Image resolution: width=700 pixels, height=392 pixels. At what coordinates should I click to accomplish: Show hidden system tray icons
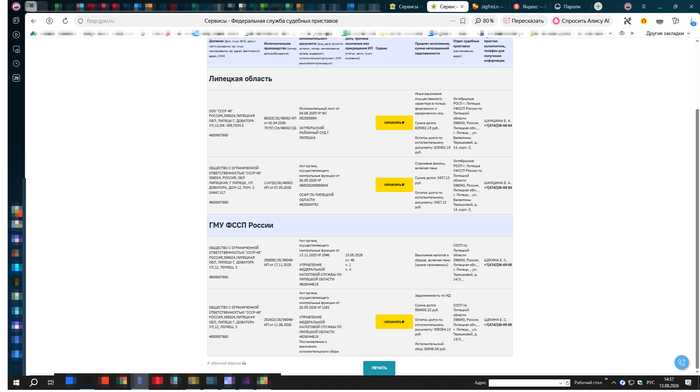tap(614, 383)
